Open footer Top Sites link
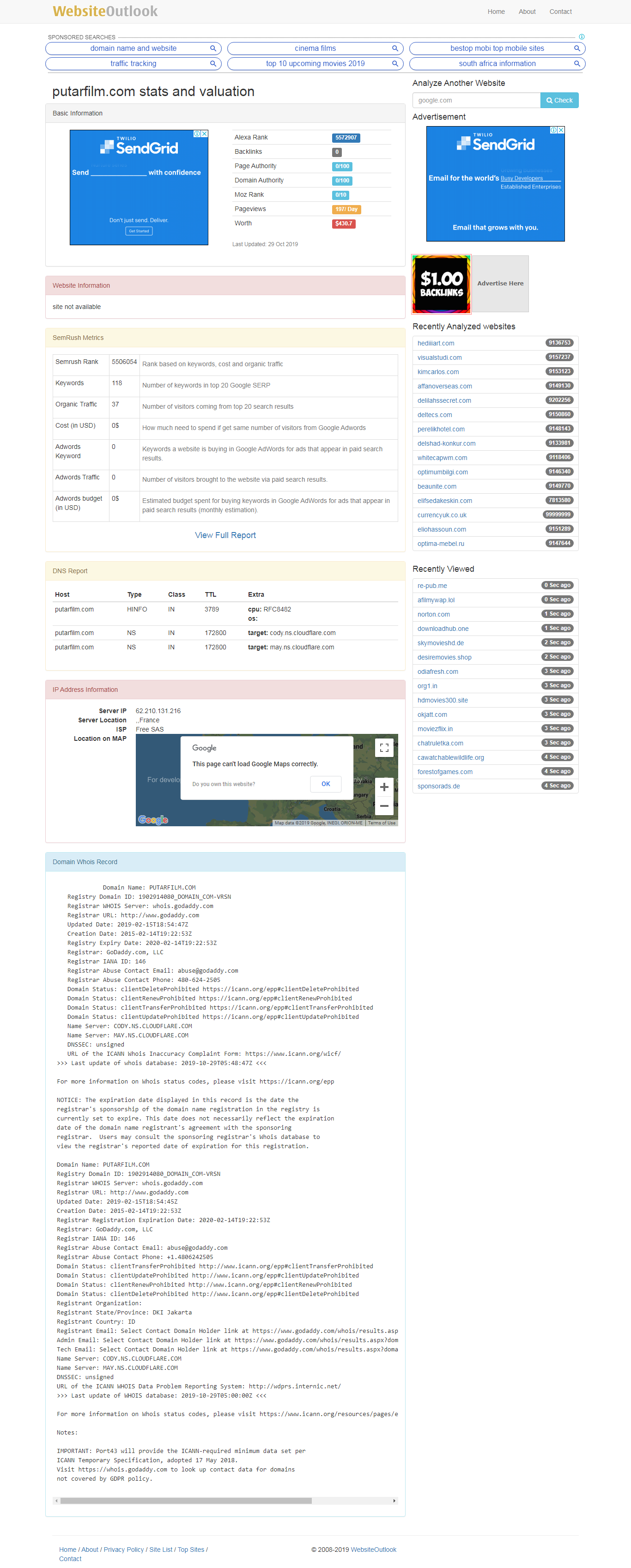 191,1550
